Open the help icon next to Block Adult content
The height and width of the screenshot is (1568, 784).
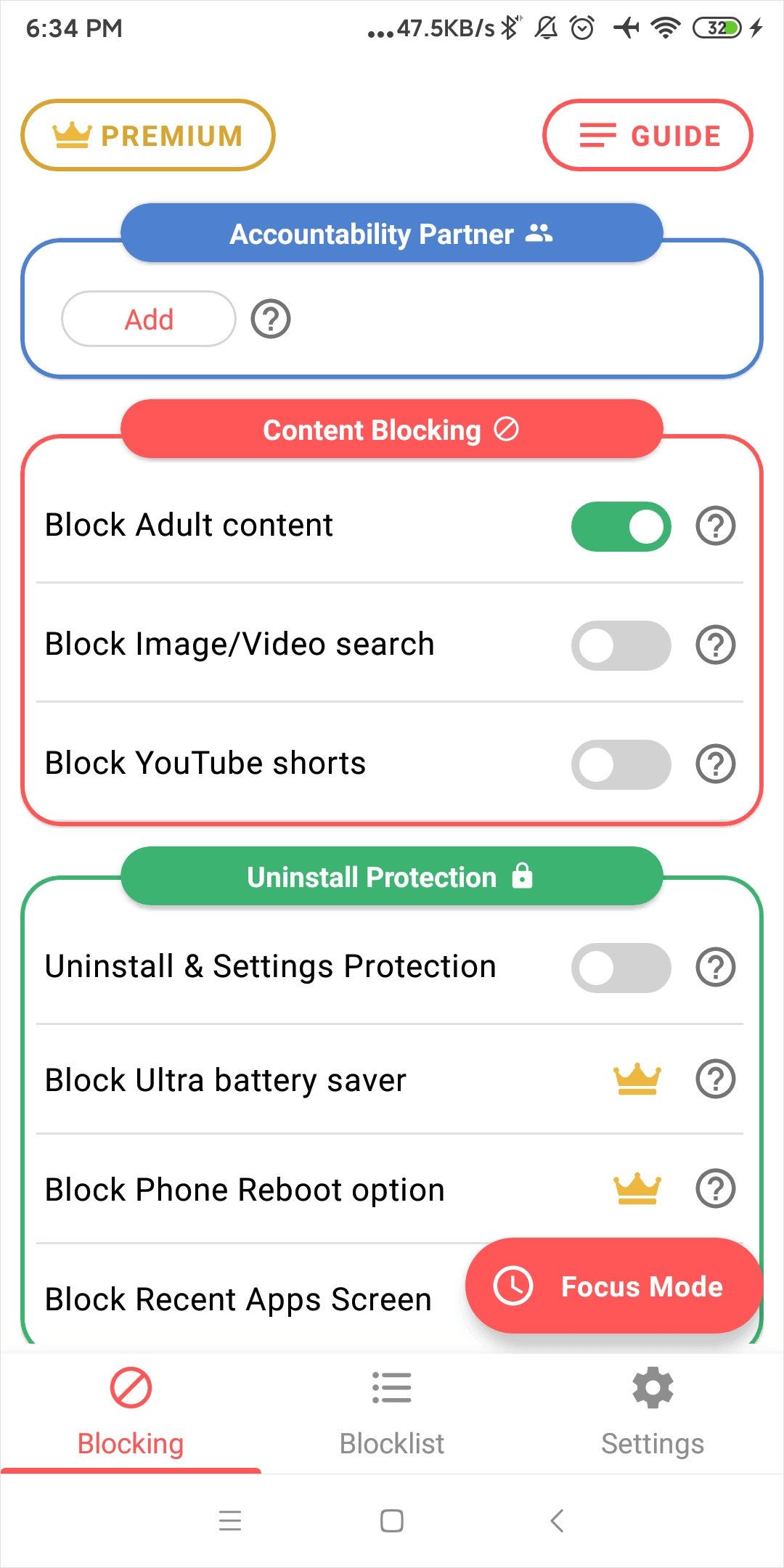[715, 526]
